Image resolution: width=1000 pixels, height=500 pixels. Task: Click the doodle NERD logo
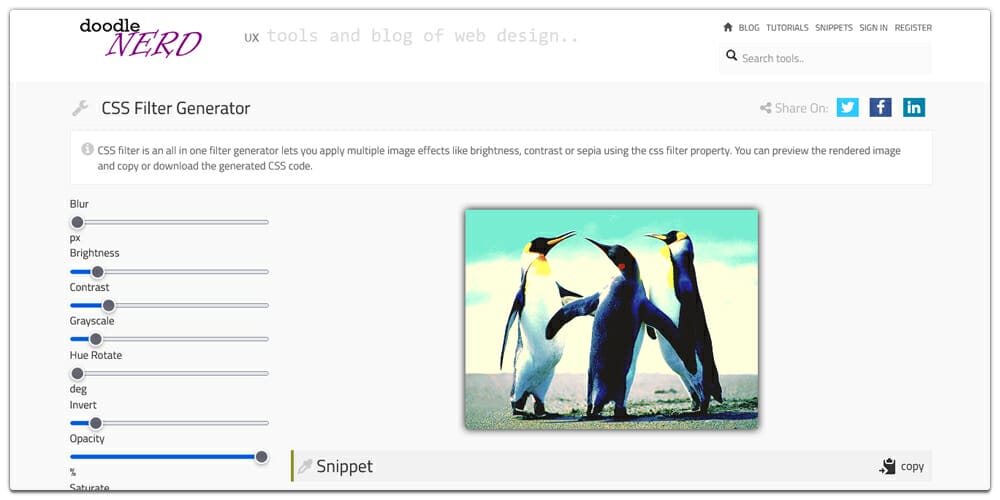click(141, 38)
